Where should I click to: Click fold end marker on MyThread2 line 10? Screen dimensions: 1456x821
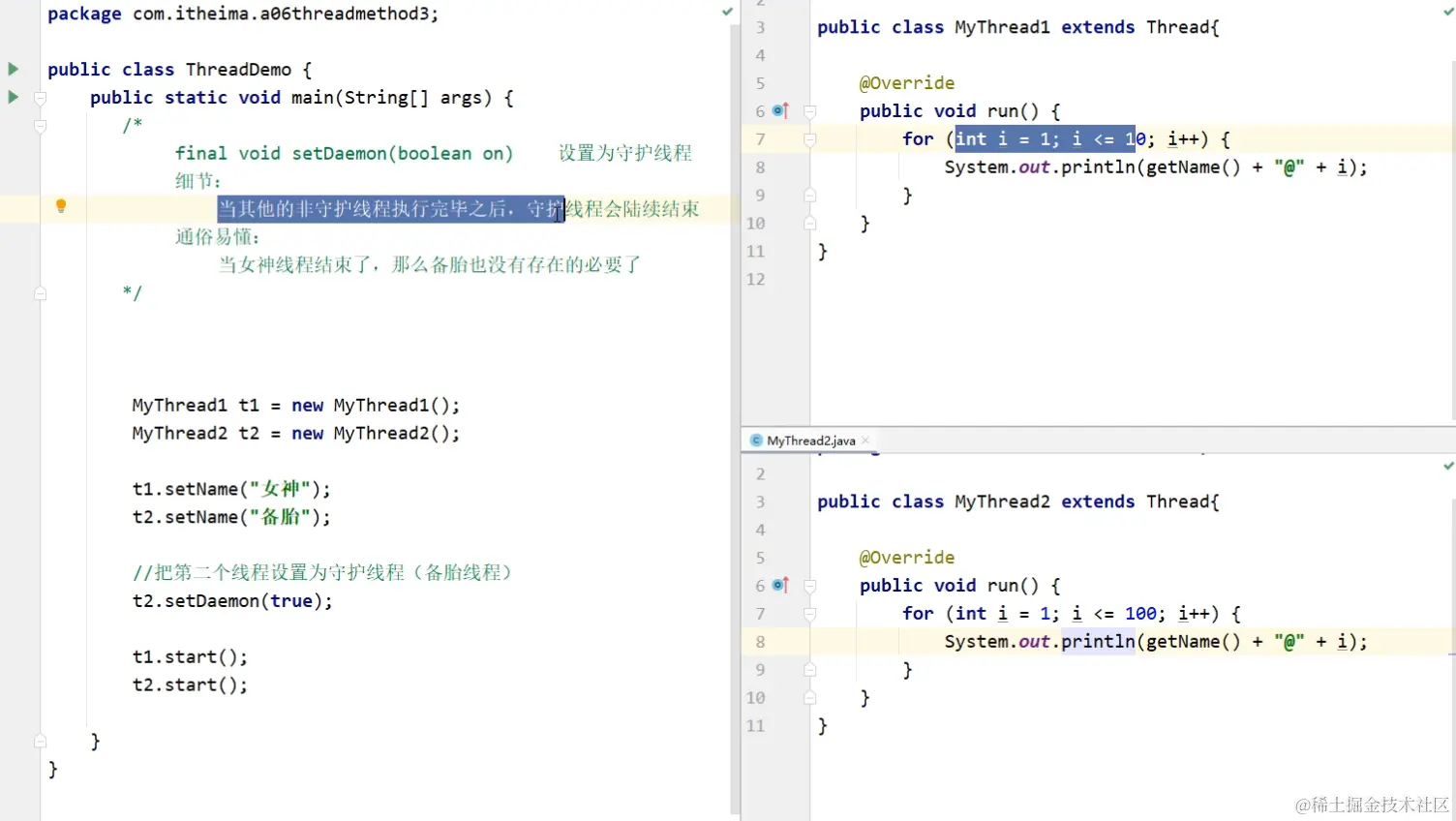pyautogui.click(x=810, y=698)
